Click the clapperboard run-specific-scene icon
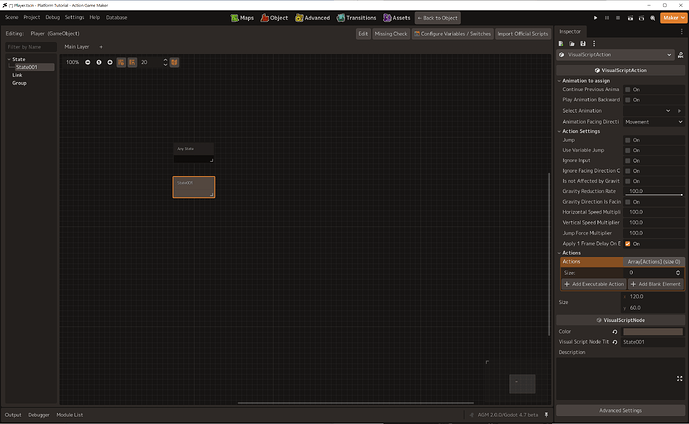 click(641, 18)
